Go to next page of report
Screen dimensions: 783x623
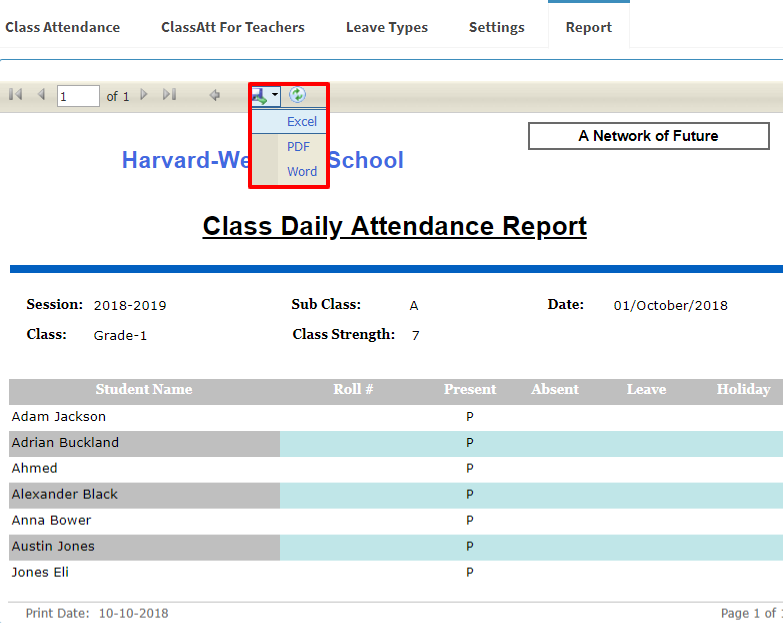(144, 94)
